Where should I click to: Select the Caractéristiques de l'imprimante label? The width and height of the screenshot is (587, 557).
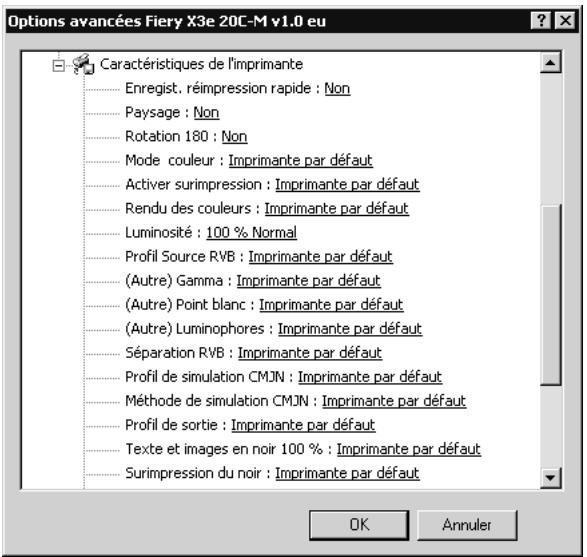[x=201, y=64]
